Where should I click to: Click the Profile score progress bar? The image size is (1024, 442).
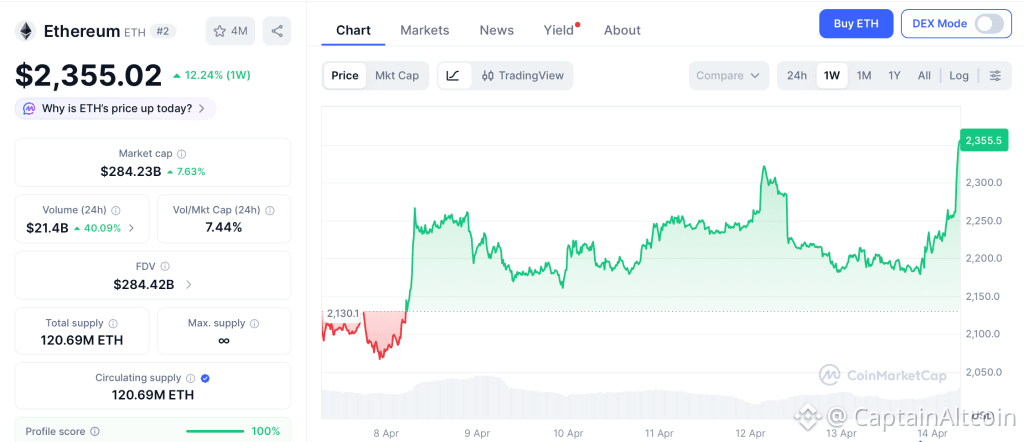tap(215, 431)
